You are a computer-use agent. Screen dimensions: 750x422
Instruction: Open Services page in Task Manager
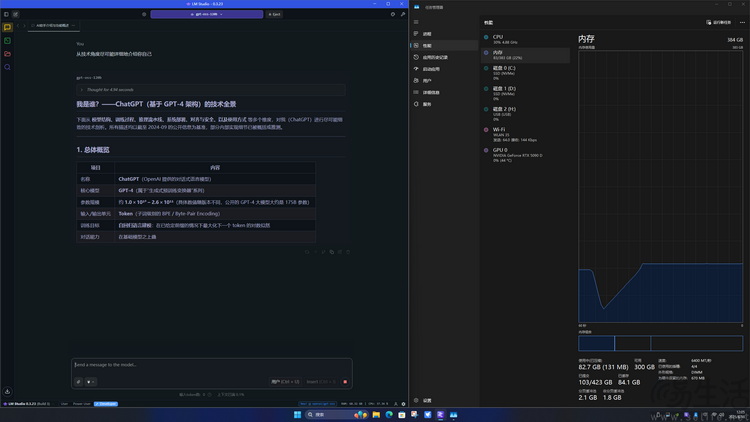click(444, 104)
